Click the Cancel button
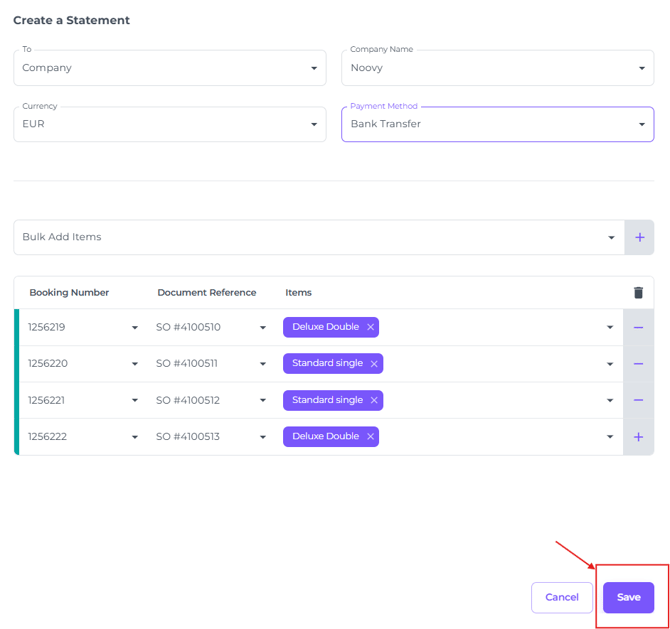 click(561, 597)
